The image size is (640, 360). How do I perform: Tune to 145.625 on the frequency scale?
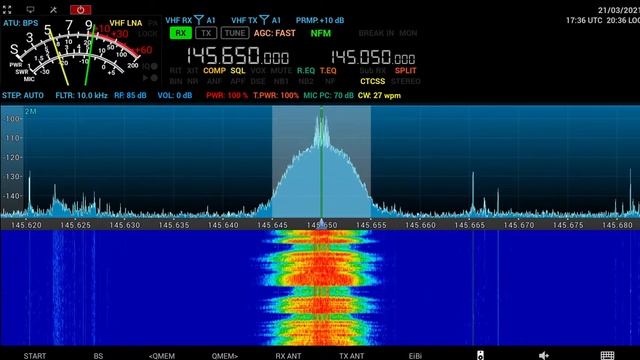[76, 225]
